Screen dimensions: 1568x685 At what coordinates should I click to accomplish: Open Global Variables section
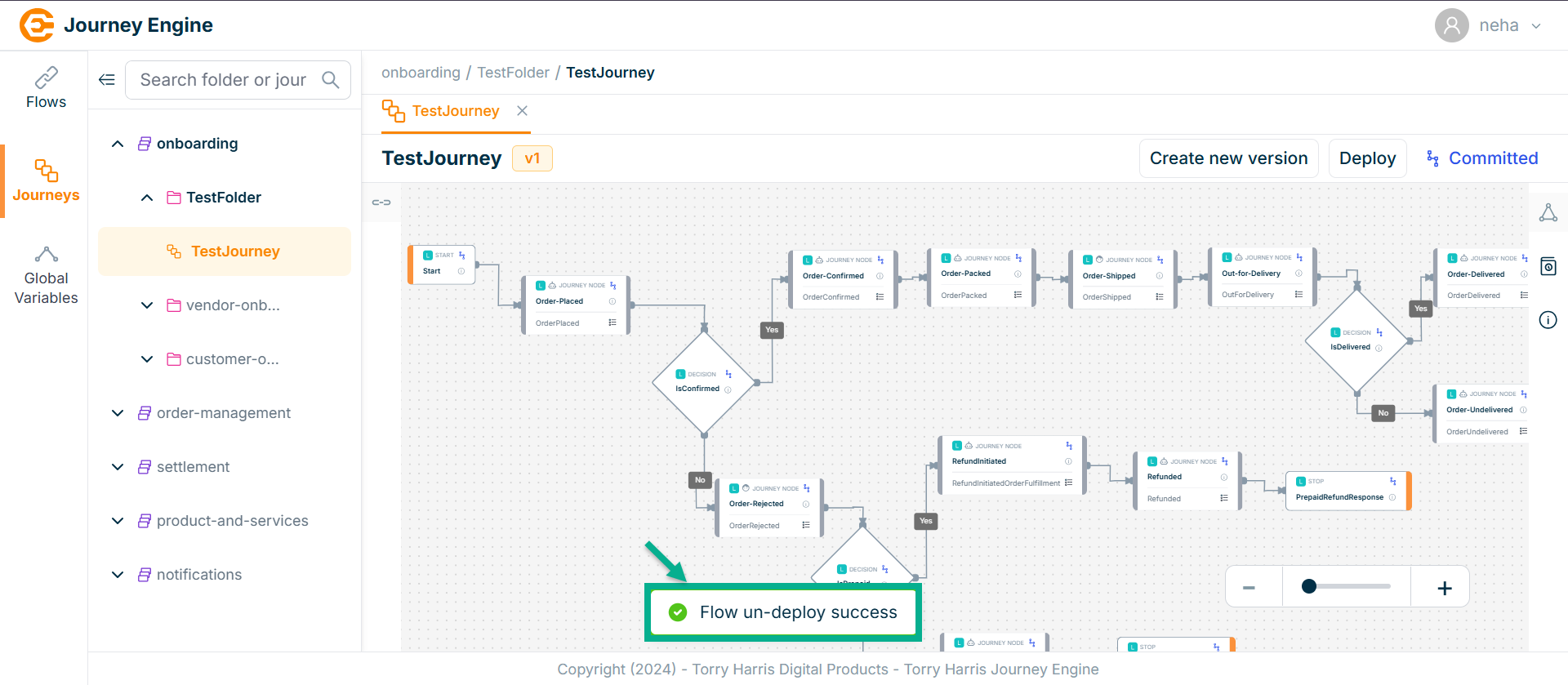46,276
